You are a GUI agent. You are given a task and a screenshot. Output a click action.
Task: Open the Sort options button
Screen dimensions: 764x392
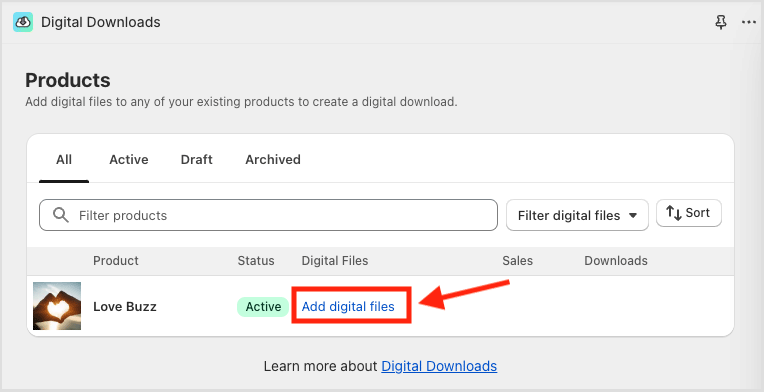tap(688, 213)
